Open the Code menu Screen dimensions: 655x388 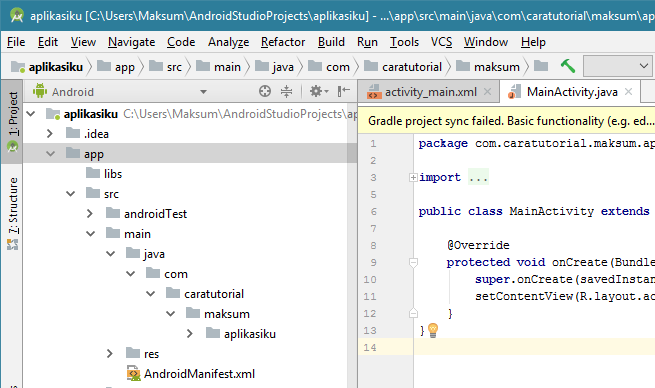click(181, 42)
